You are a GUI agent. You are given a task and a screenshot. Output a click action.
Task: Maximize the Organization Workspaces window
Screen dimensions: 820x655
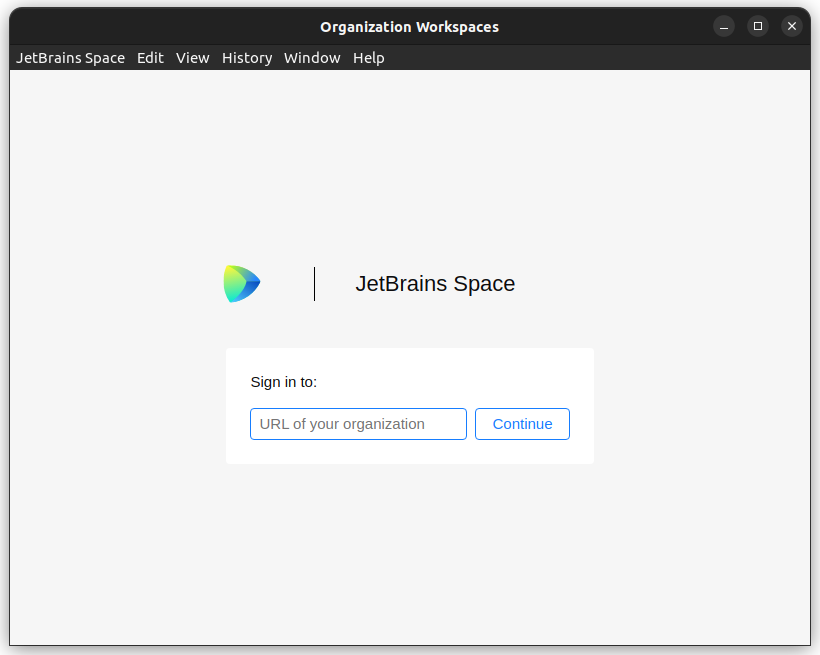tap(758, 26)
